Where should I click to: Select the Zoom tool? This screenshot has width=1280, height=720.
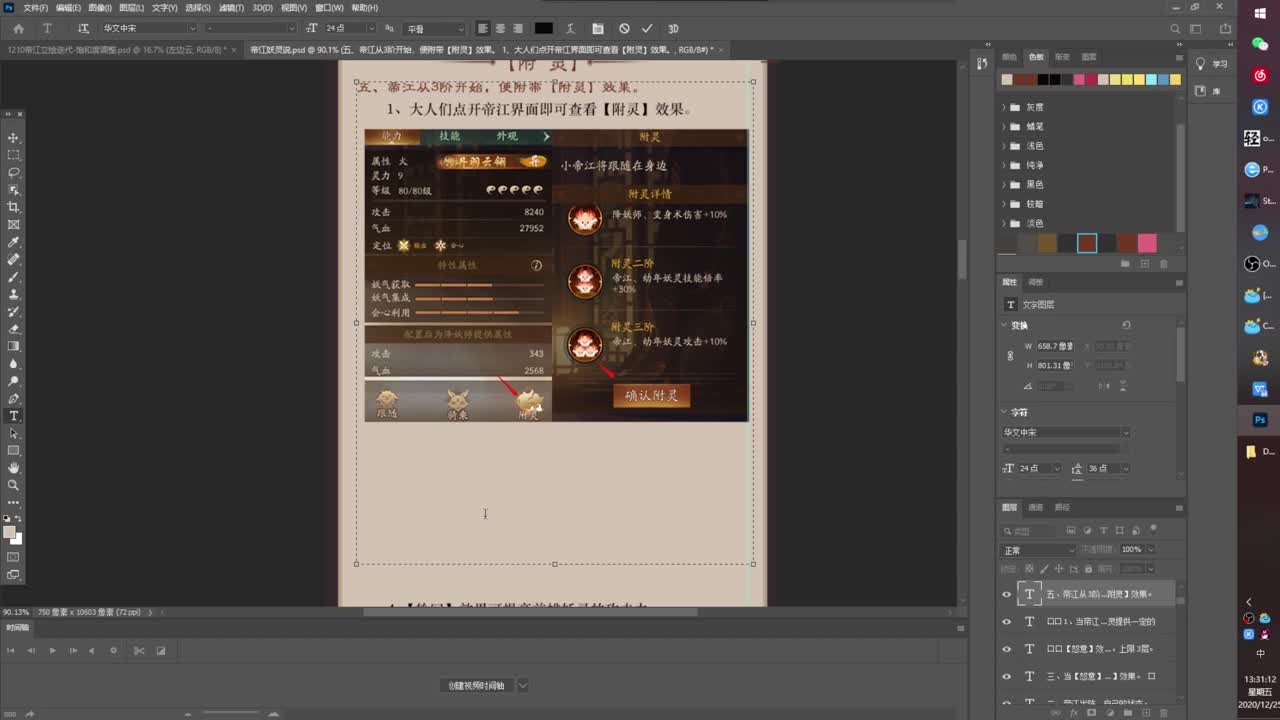pos(14,485)
